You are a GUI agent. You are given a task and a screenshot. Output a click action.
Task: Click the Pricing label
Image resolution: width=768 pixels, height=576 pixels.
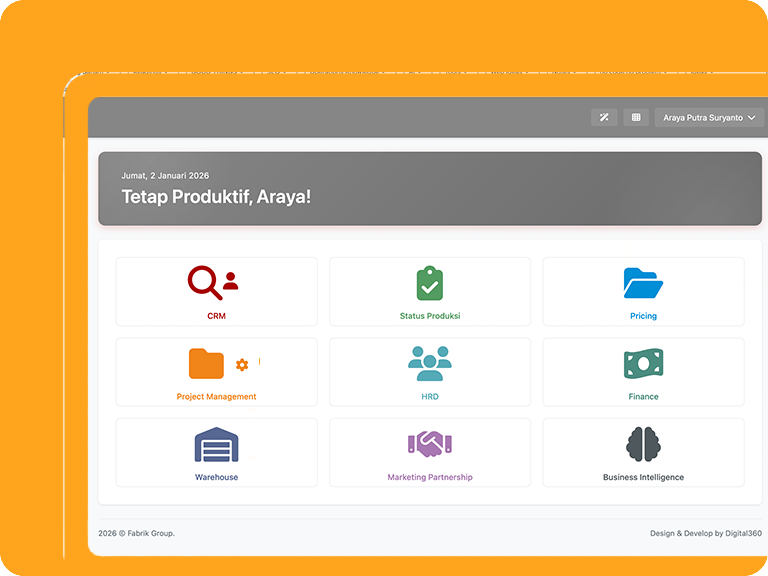pyautogui.click(x=643, y=316)
